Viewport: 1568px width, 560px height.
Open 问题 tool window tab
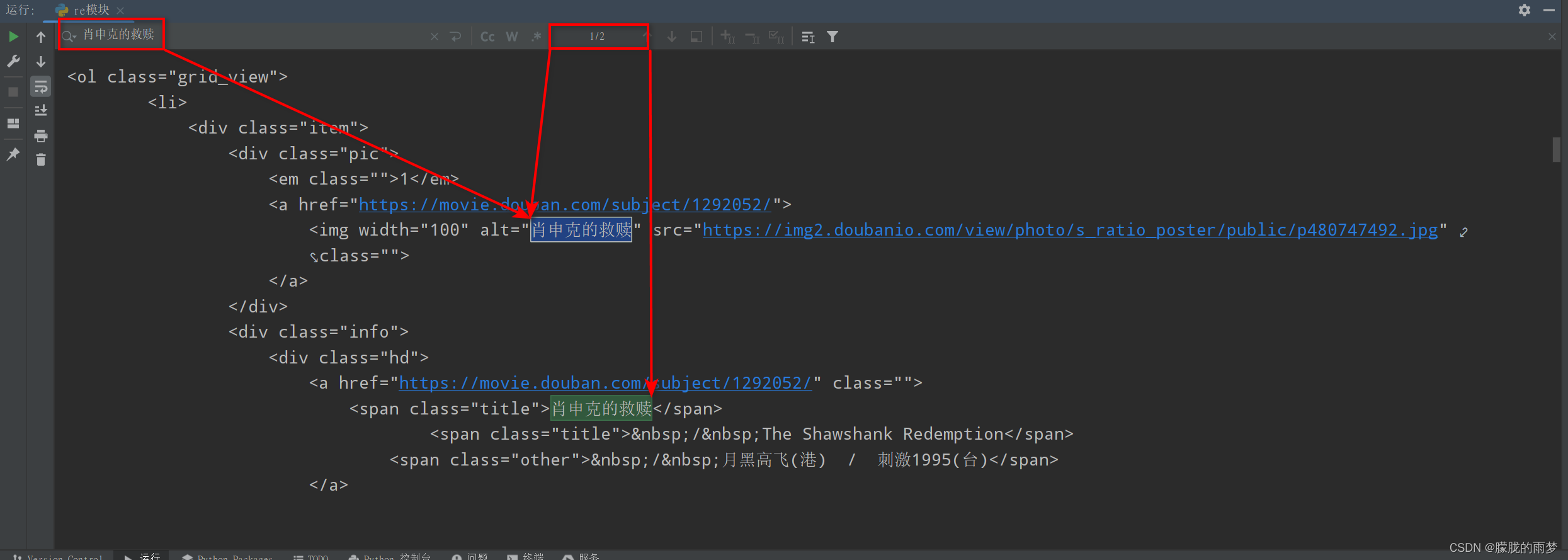(x=470, y=556)
